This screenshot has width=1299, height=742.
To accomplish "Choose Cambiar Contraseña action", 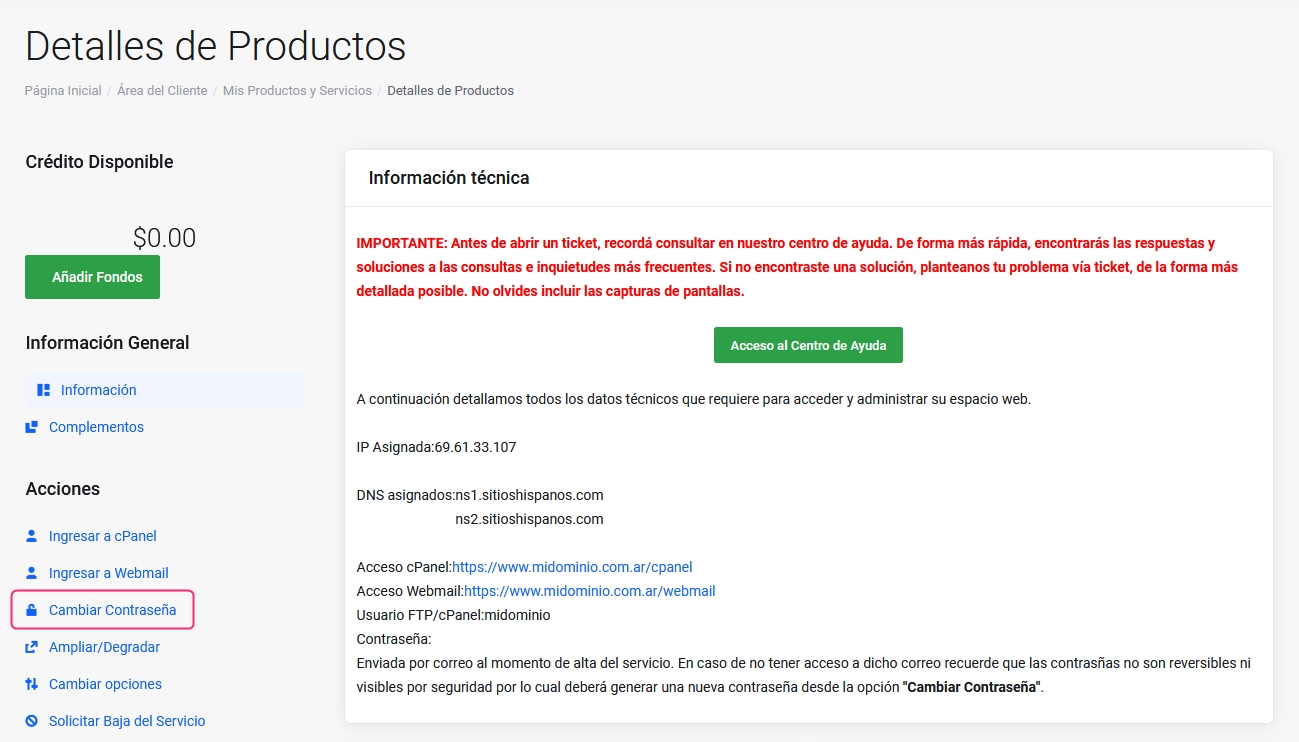I will [x=112, y=610].
